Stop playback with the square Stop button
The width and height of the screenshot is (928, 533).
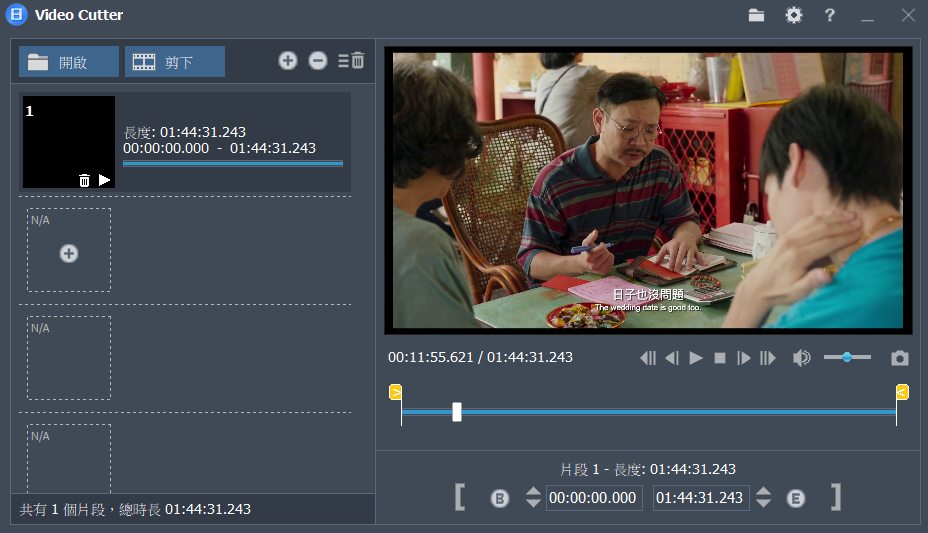pos(720,358)
